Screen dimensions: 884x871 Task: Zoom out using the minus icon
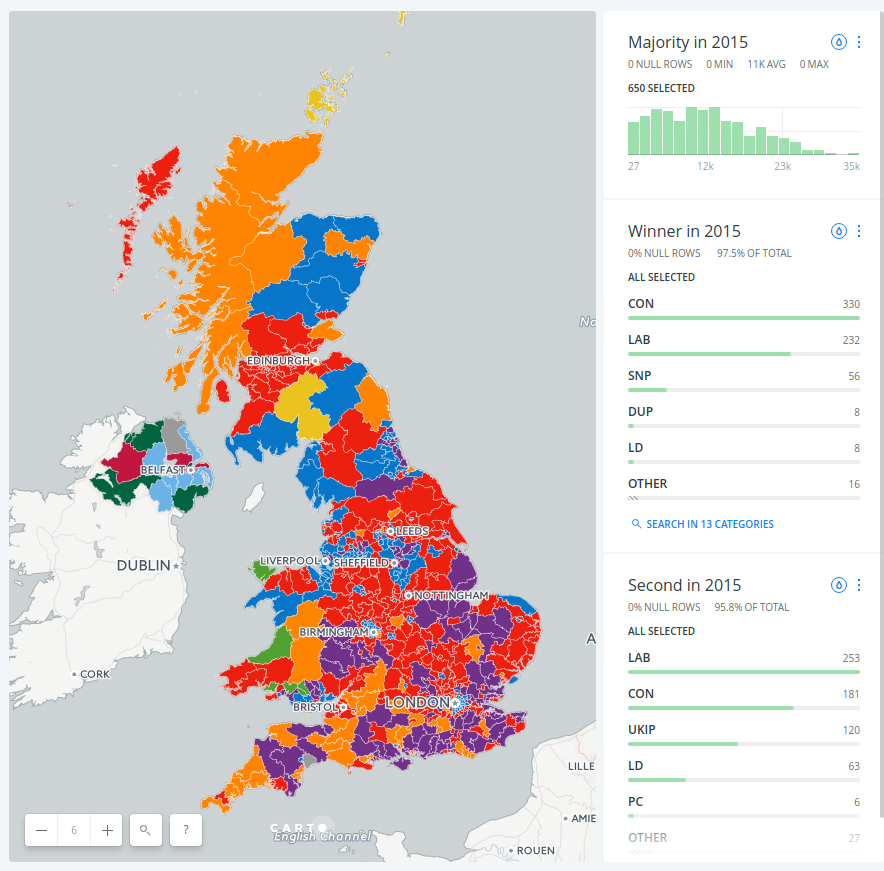point(41,830)
